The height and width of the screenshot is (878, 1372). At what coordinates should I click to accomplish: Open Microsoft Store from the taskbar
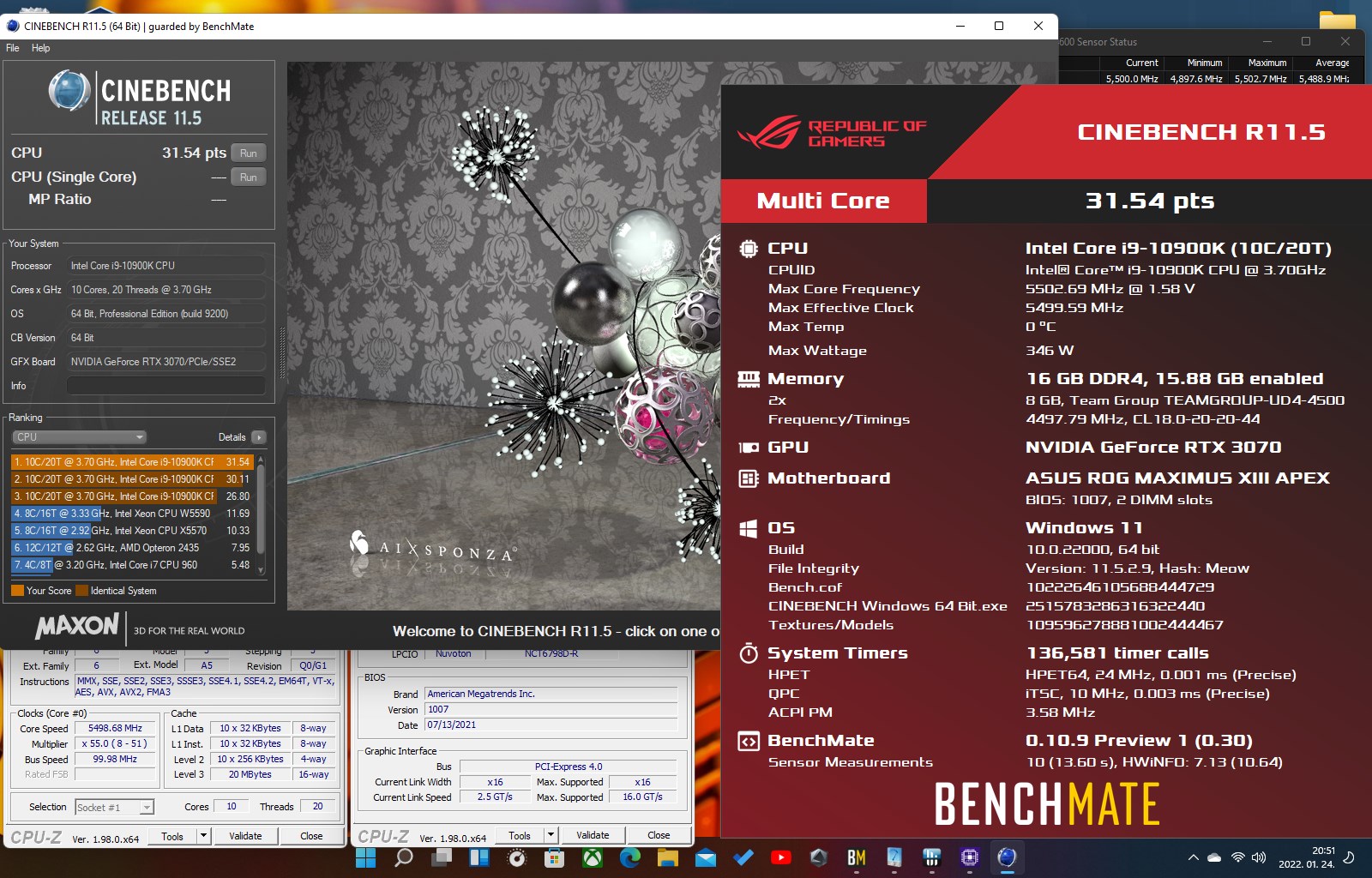[555, 857]
